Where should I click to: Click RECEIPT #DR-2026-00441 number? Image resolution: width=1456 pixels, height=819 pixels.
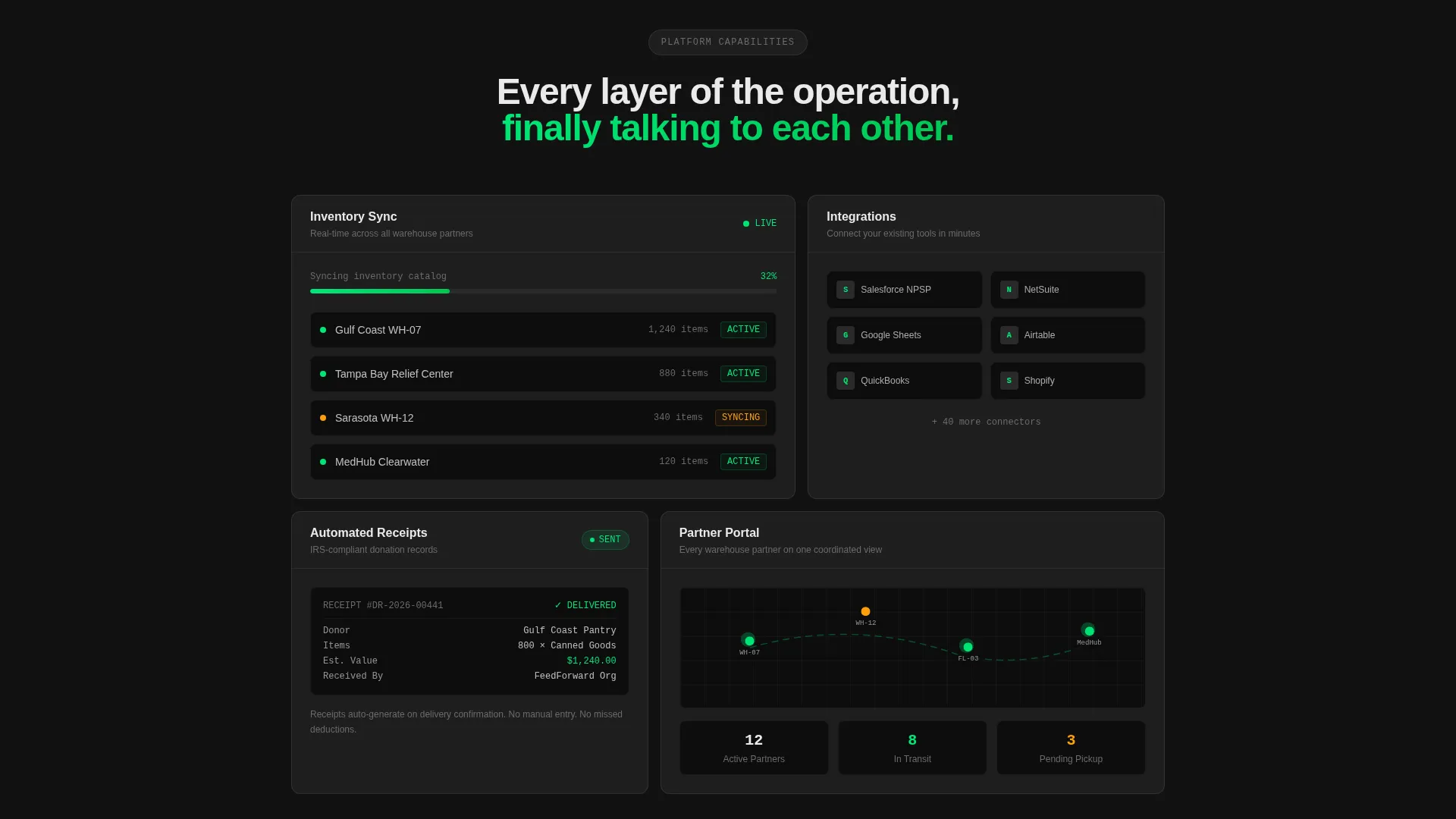[x=383, y=606]
